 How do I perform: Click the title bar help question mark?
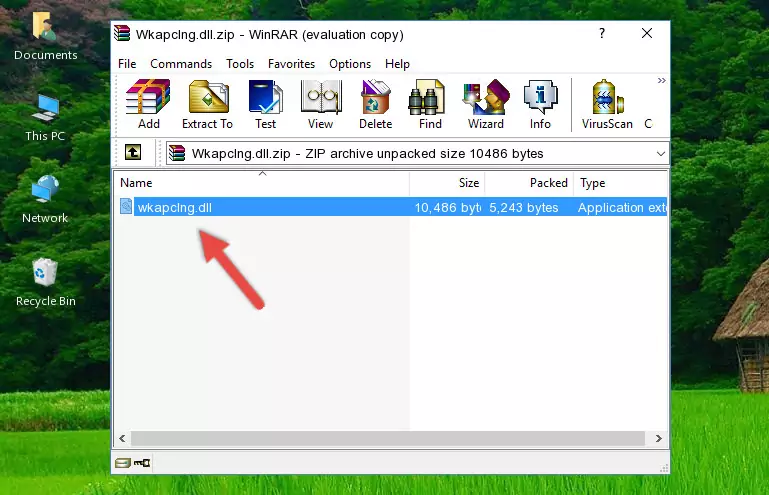point(602,33)
